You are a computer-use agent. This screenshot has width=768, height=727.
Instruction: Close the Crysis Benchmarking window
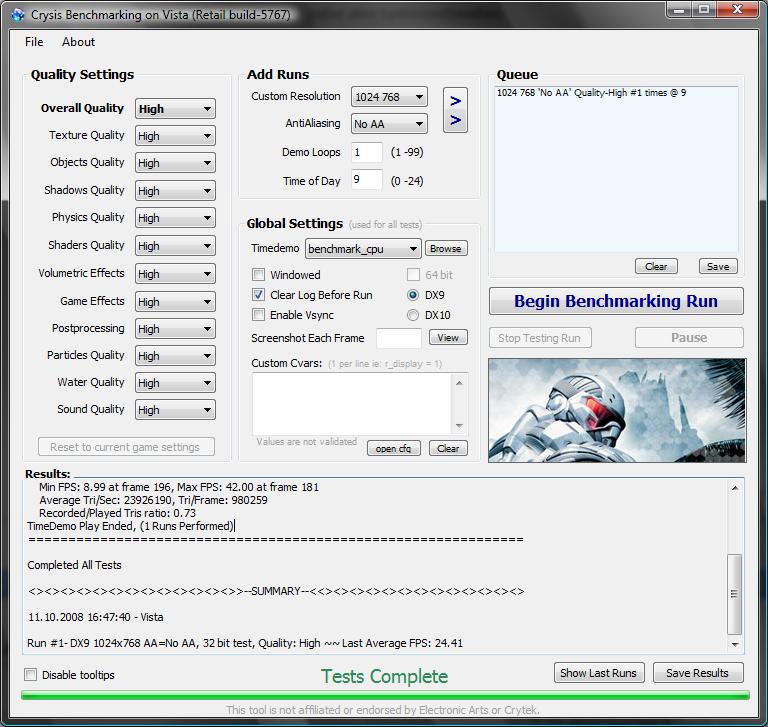coord(737,9)
